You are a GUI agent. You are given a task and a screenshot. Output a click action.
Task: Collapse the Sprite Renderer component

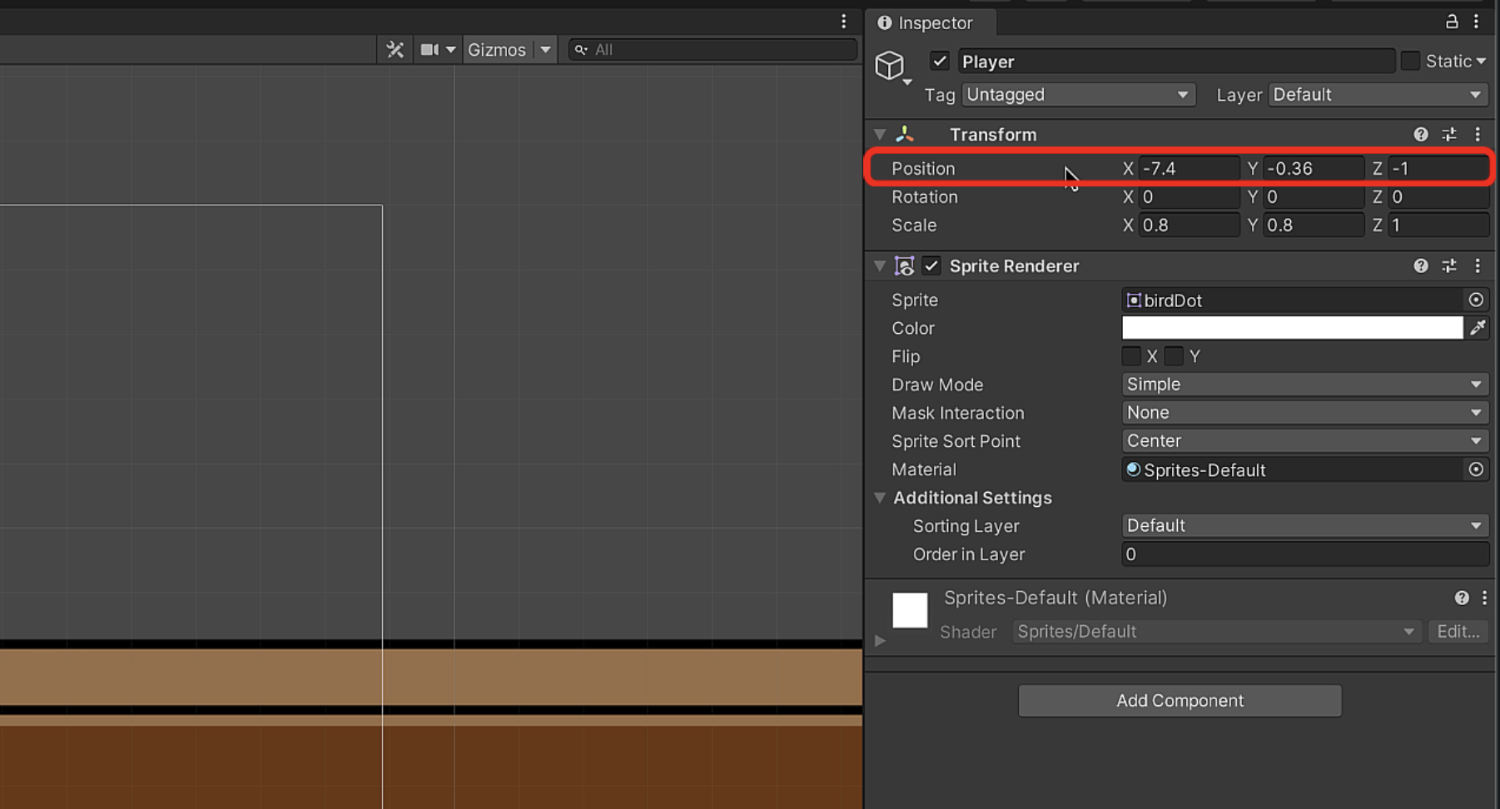880,266
